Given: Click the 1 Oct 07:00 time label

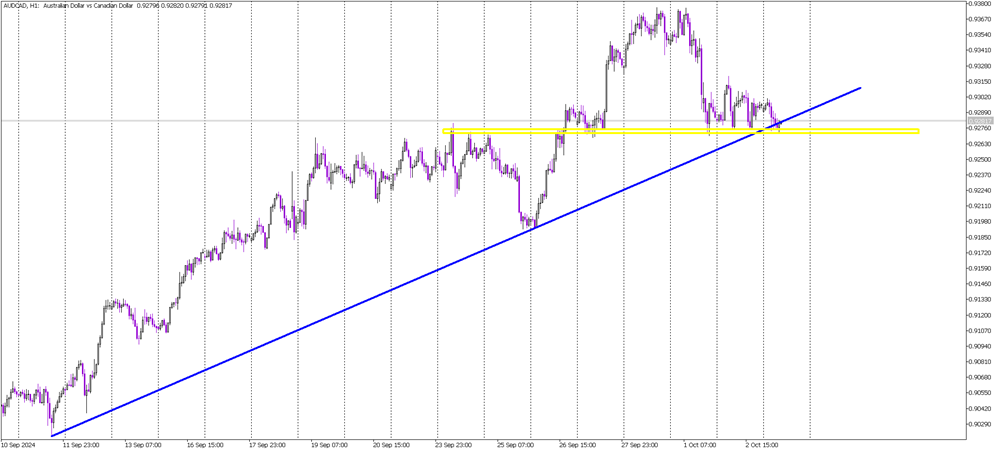Looking at the screenshot, I should [x=700, y=445].
